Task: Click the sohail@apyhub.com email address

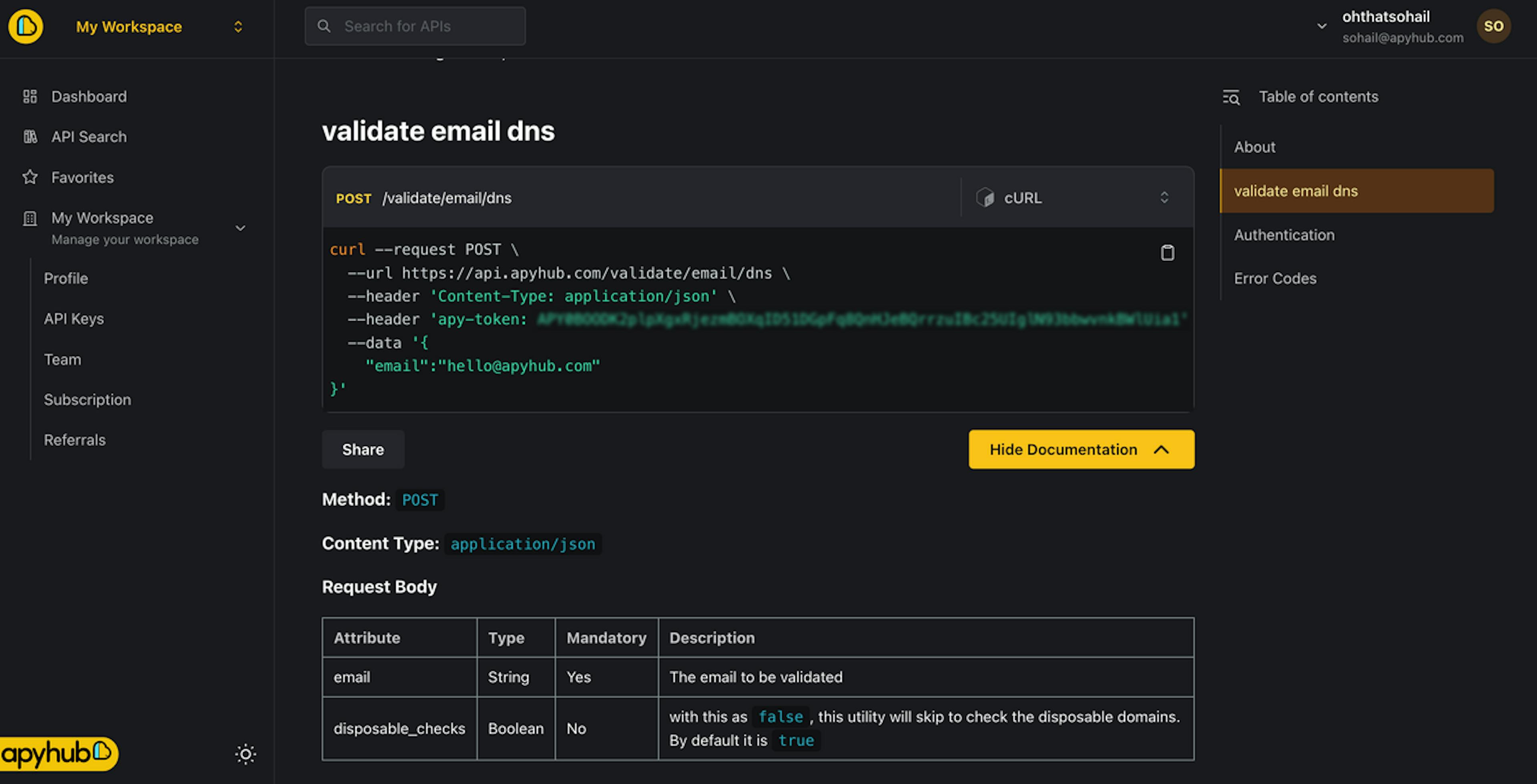Action: 1403,38
